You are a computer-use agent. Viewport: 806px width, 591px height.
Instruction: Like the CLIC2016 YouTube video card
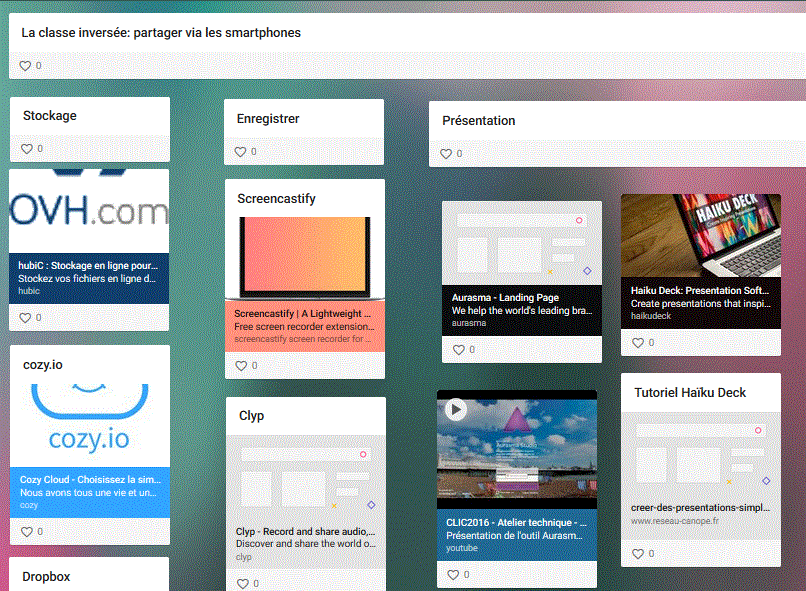[x=453, y=575]
